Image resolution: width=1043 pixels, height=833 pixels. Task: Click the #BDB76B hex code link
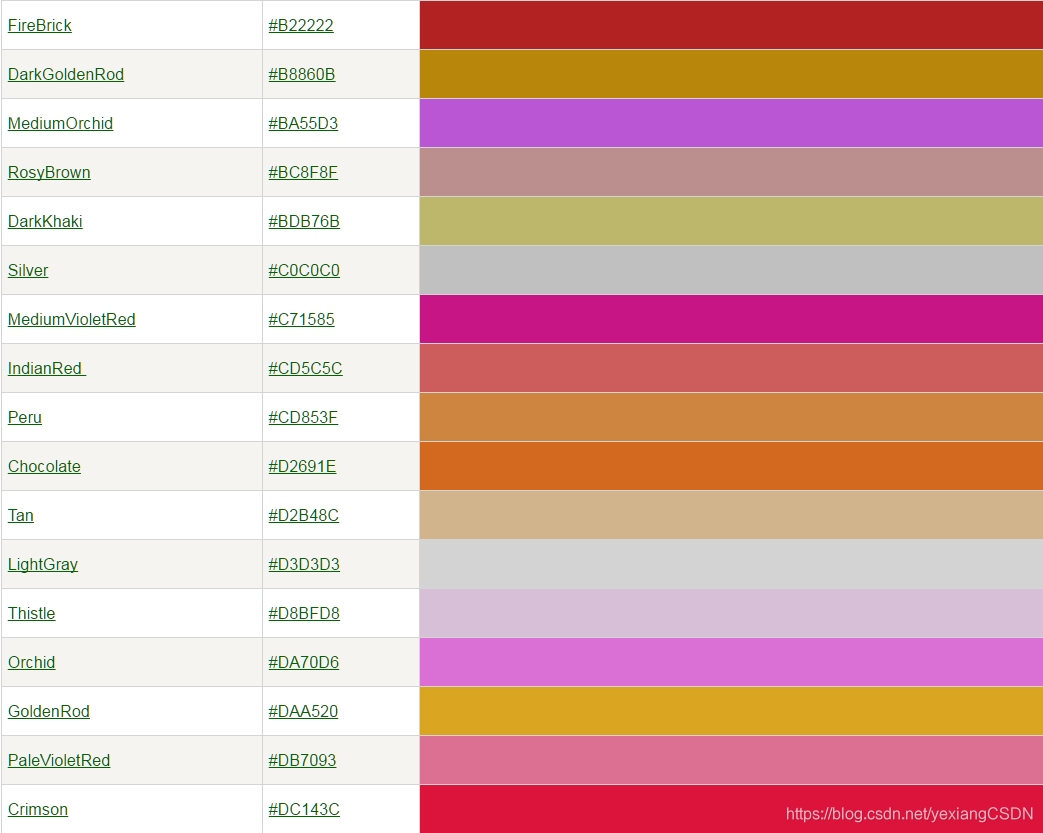[304, 222]
